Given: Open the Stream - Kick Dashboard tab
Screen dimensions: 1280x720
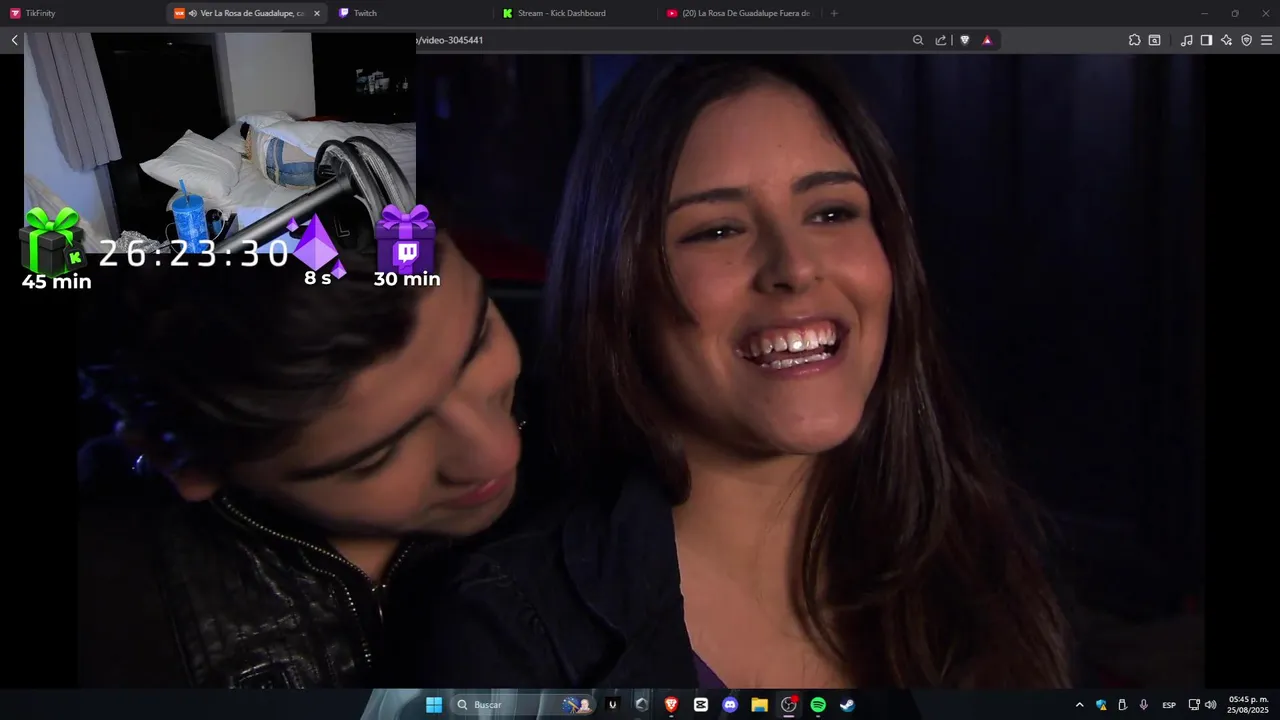Looking at the screenshot, I should tap(575, 13).
